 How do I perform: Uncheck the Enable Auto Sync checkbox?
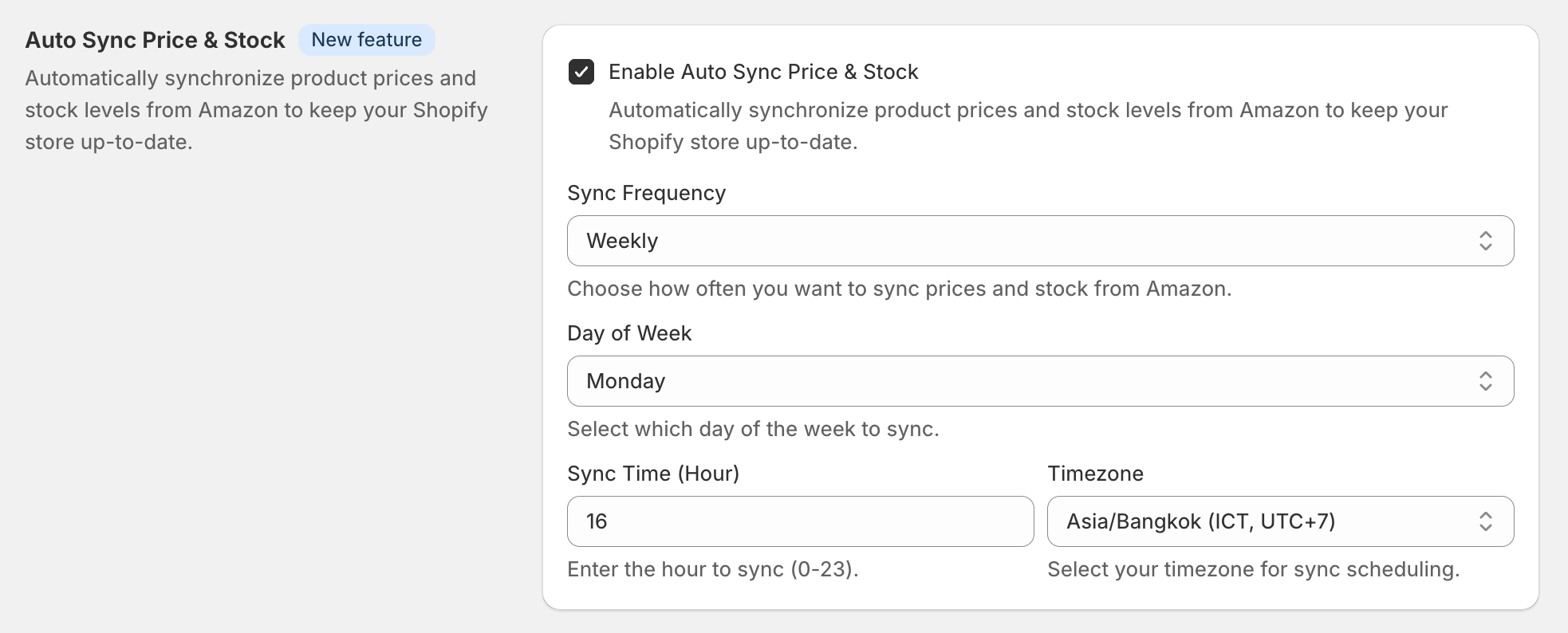click(x=581, y=72)
